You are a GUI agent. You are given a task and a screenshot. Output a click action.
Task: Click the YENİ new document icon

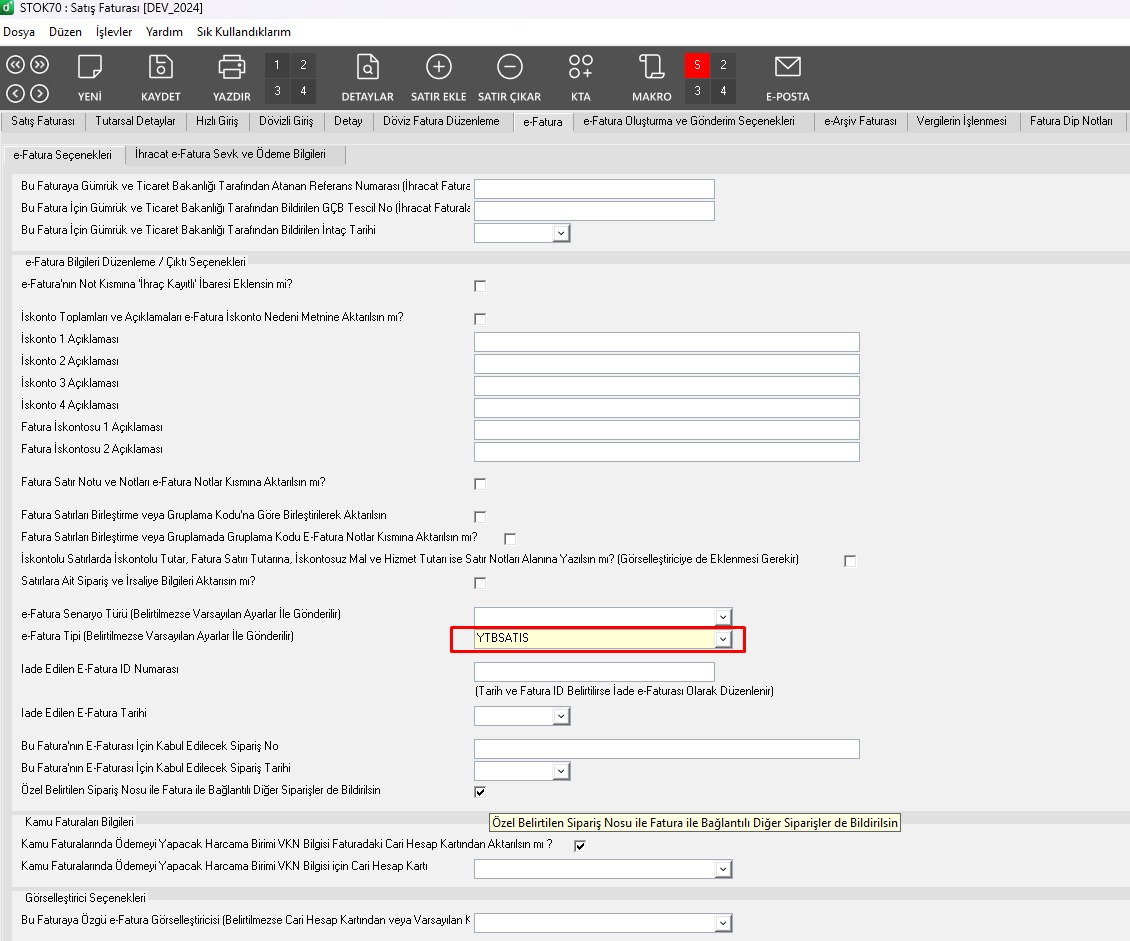(90, 68)
